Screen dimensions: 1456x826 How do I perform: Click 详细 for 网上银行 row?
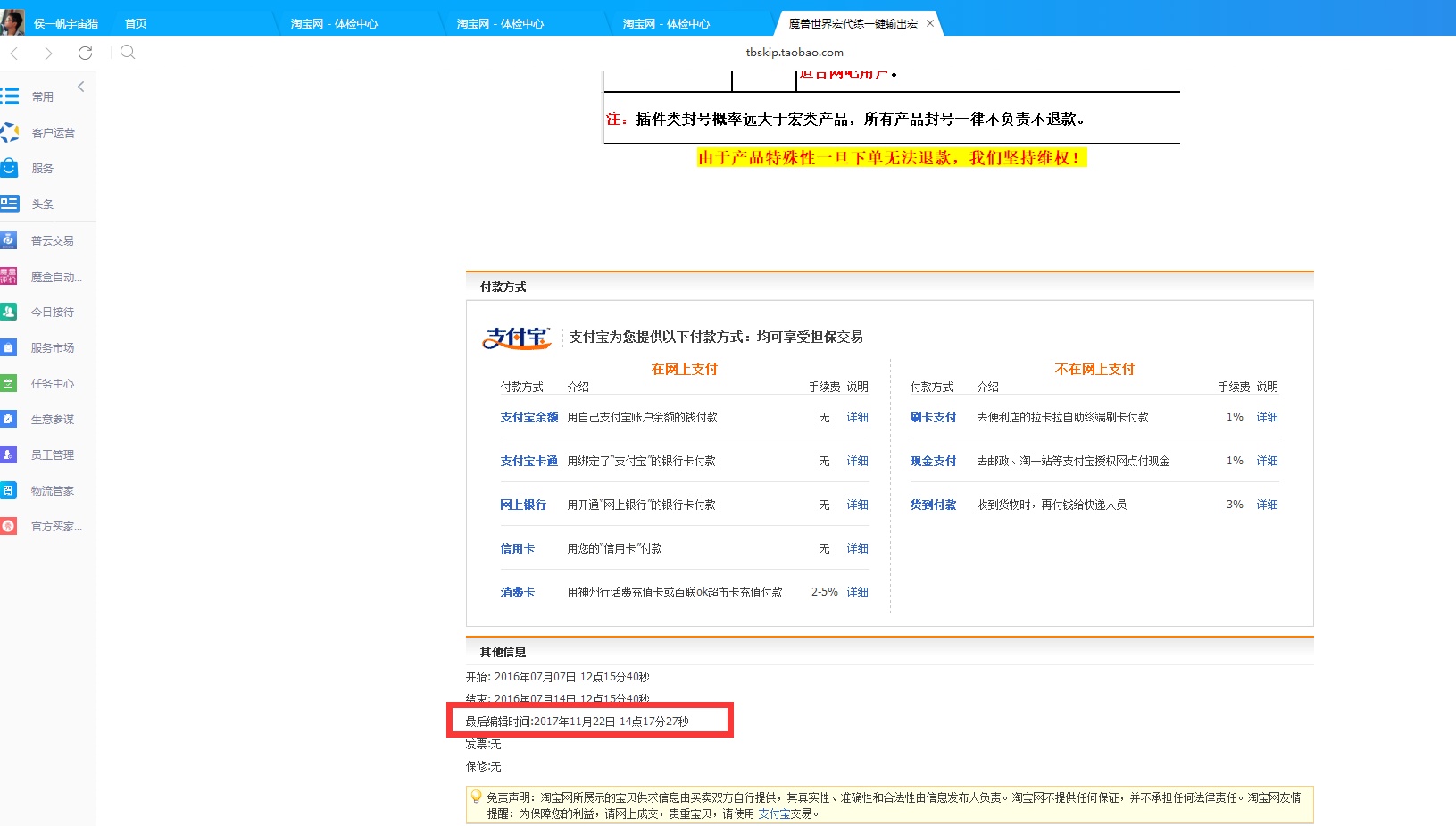pos(857,505)
